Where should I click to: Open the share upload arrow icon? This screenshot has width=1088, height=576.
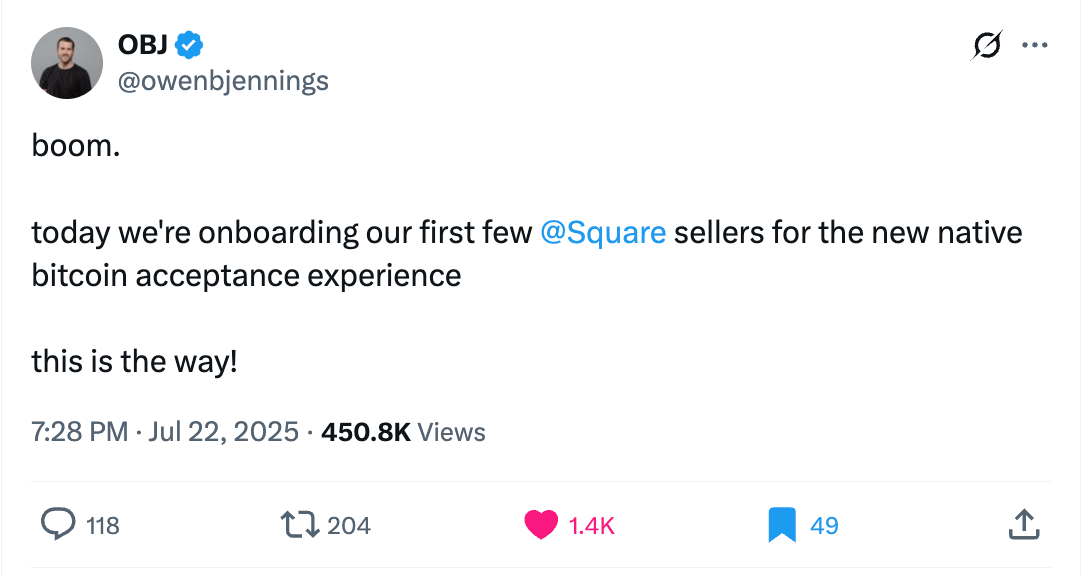click(x=1024, y=524)
